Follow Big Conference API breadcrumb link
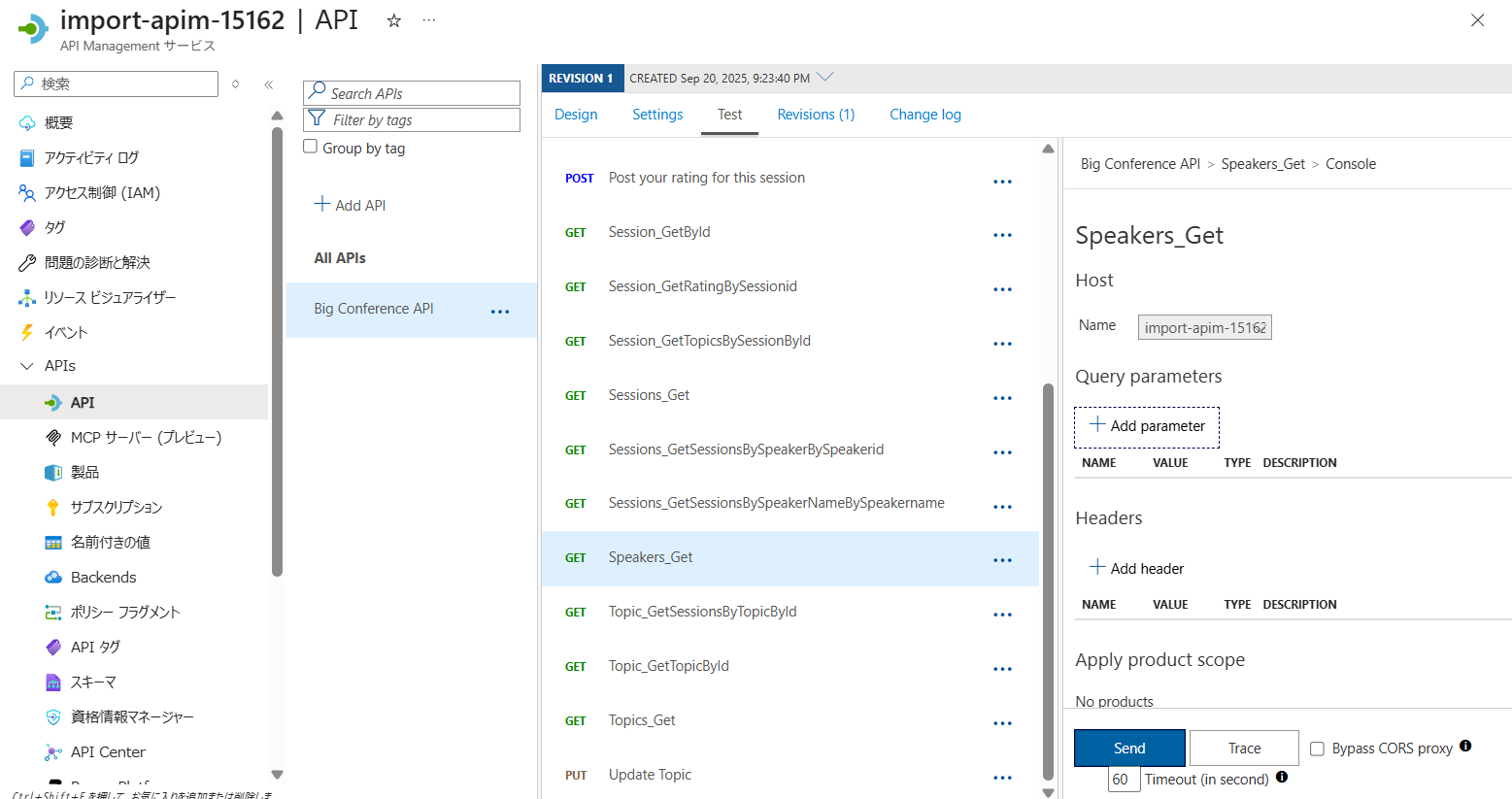1512x799 pixels. (1140, 164)
